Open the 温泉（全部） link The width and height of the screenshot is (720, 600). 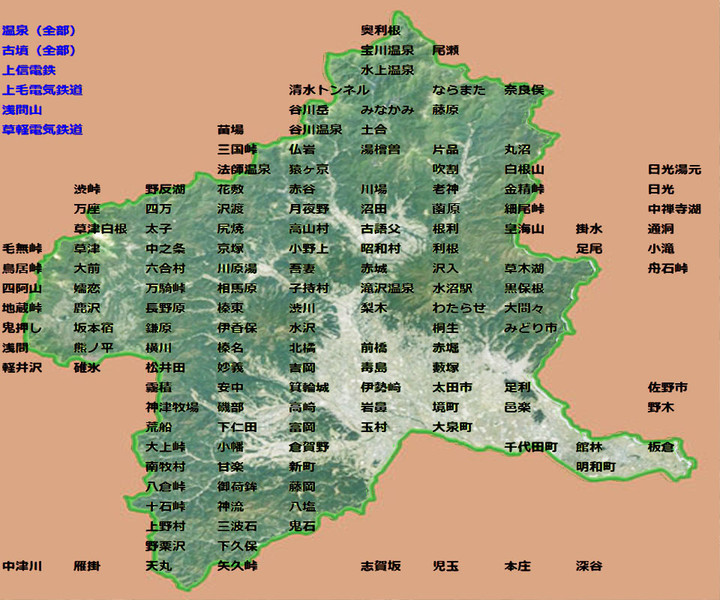39,31
